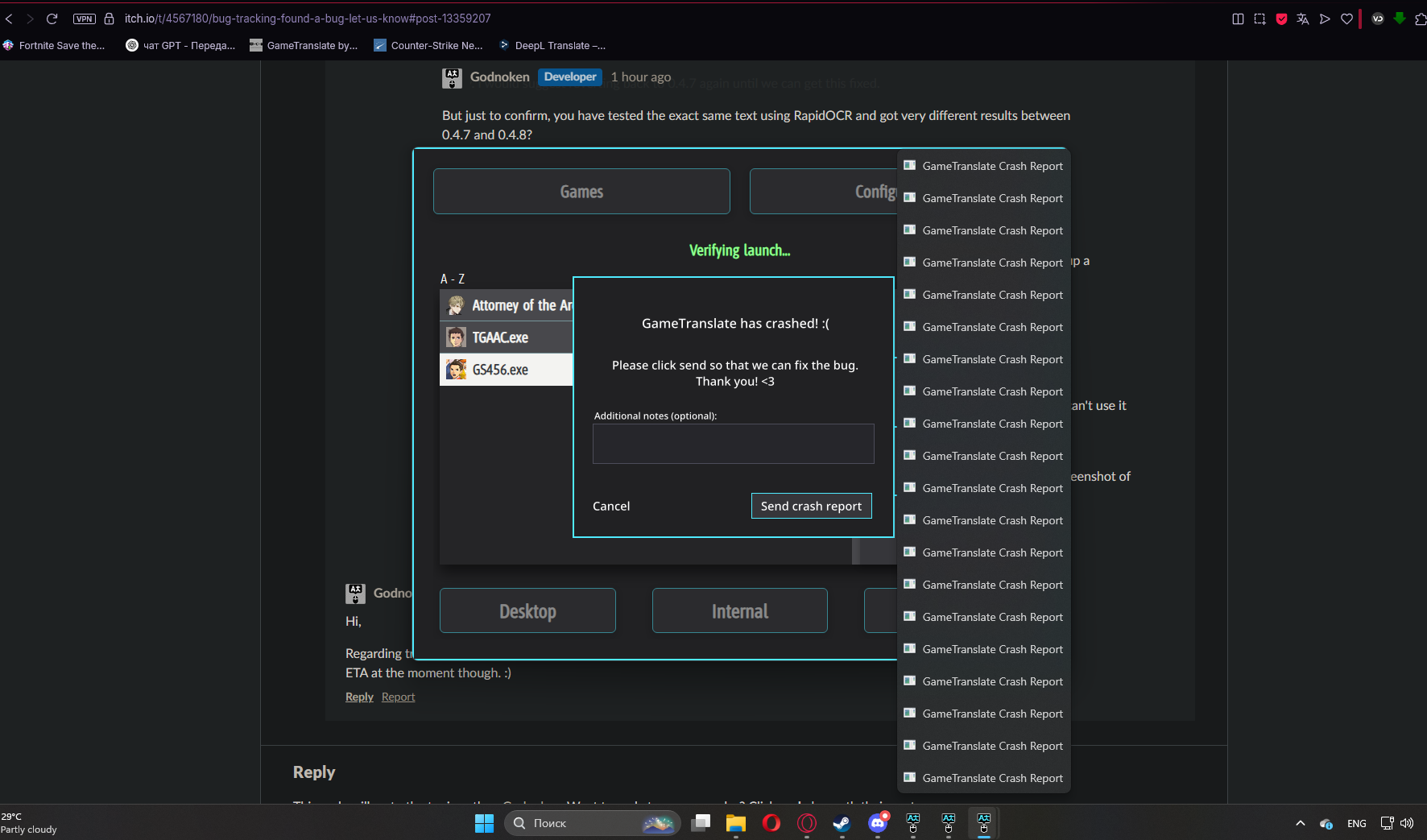Open Discord from the taskbar

point(878,823)
